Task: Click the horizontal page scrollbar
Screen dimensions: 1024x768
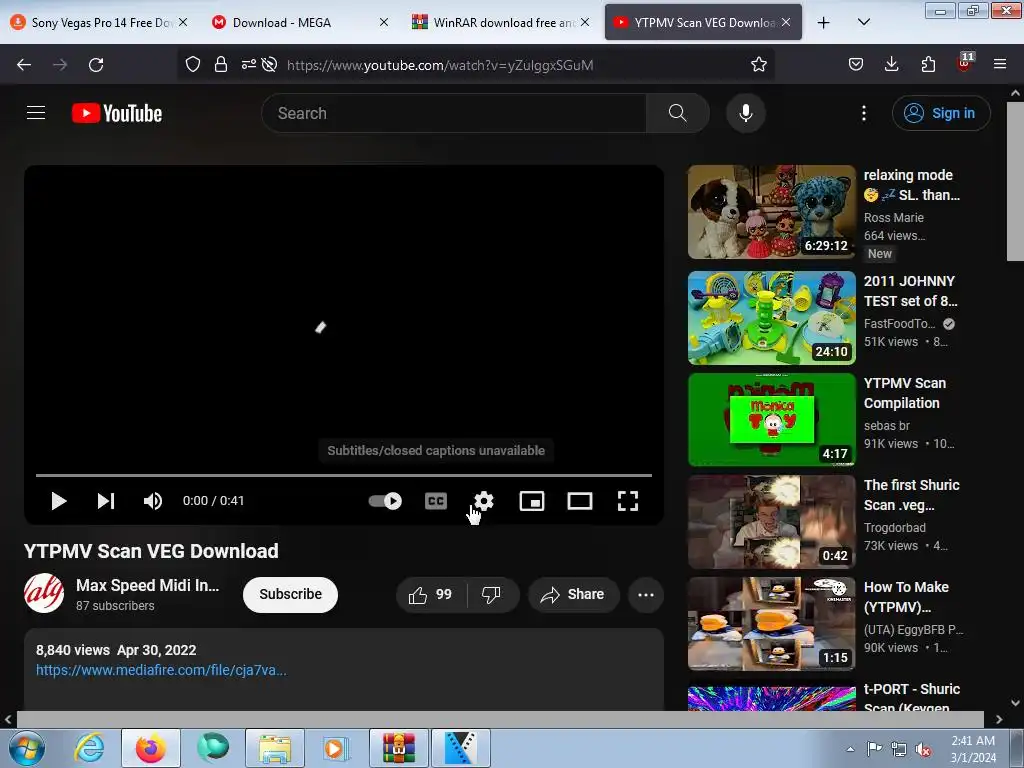Action: (500, 720)
